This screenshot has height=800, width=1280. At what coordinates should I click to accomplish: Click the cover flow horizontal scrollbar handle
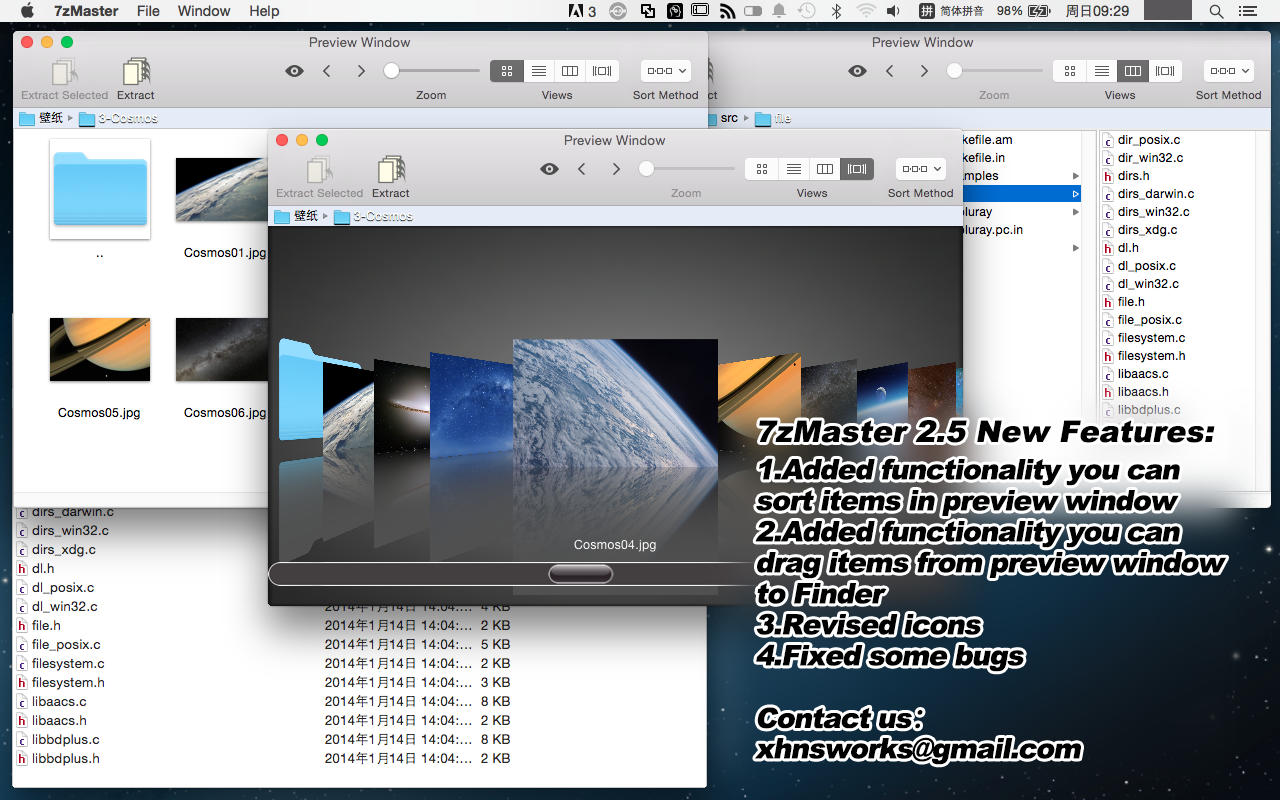pos(580,574)
